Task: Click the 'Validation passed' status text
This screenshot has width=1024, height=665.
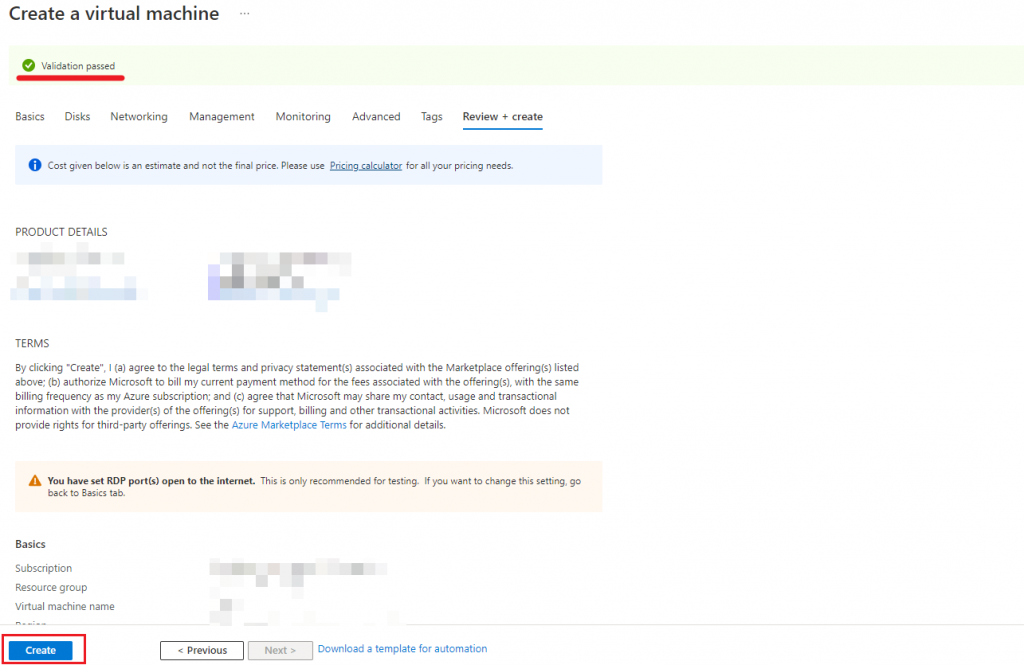Action: click(78, 66)
